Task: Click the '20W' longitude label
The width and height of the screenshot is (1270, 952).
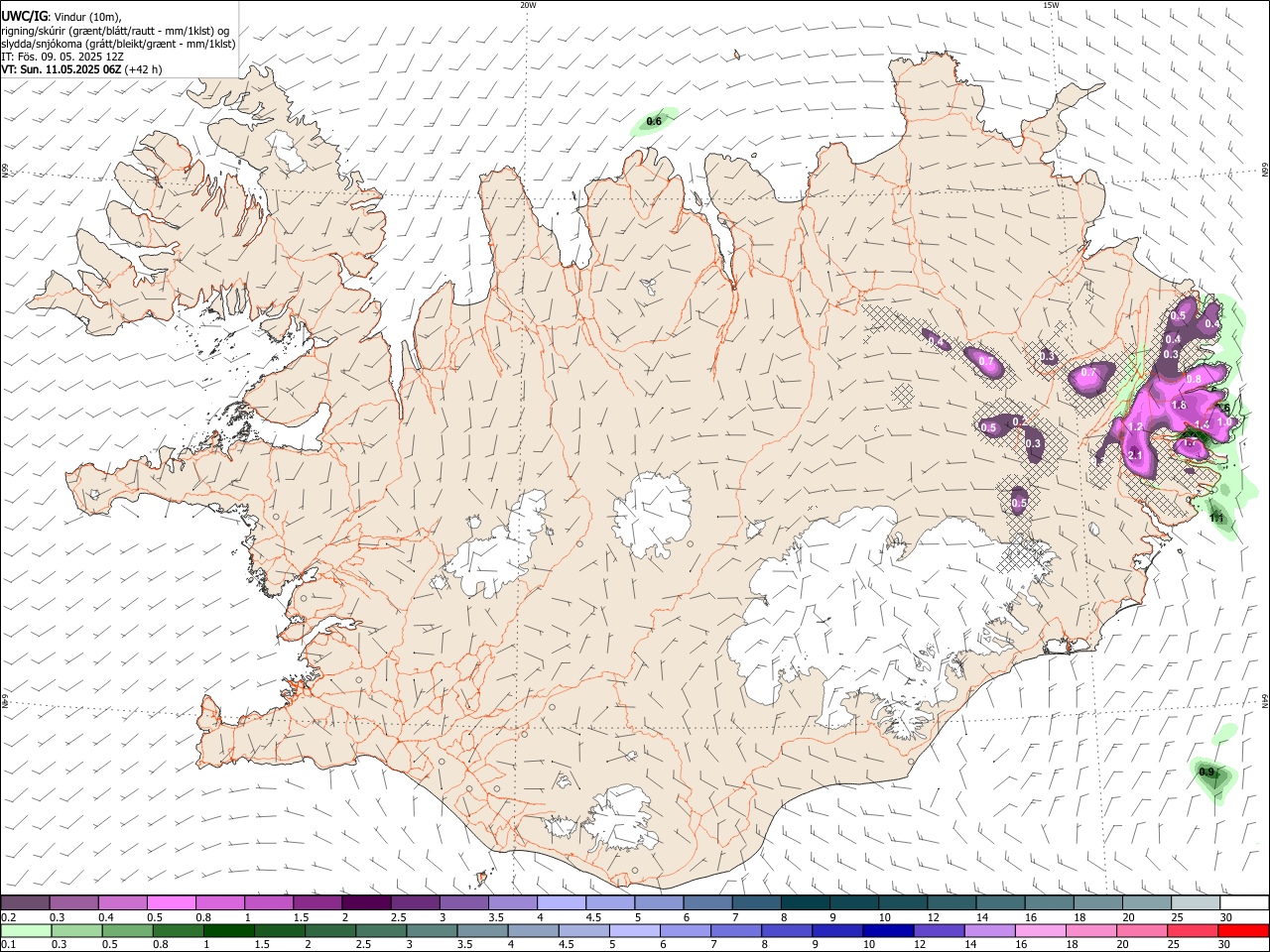Action: pos(528,5)
